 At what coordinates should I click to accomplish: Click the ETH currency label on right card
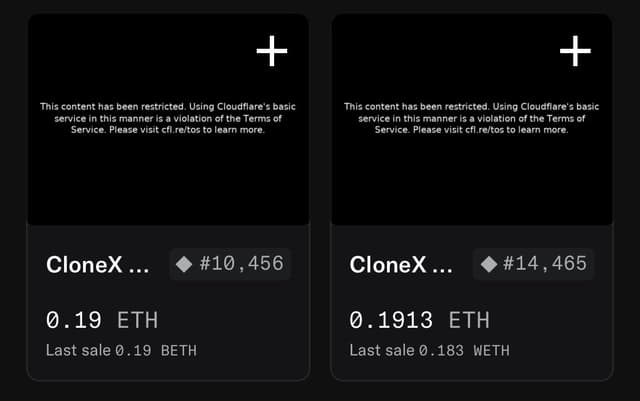tap(469, 320)
